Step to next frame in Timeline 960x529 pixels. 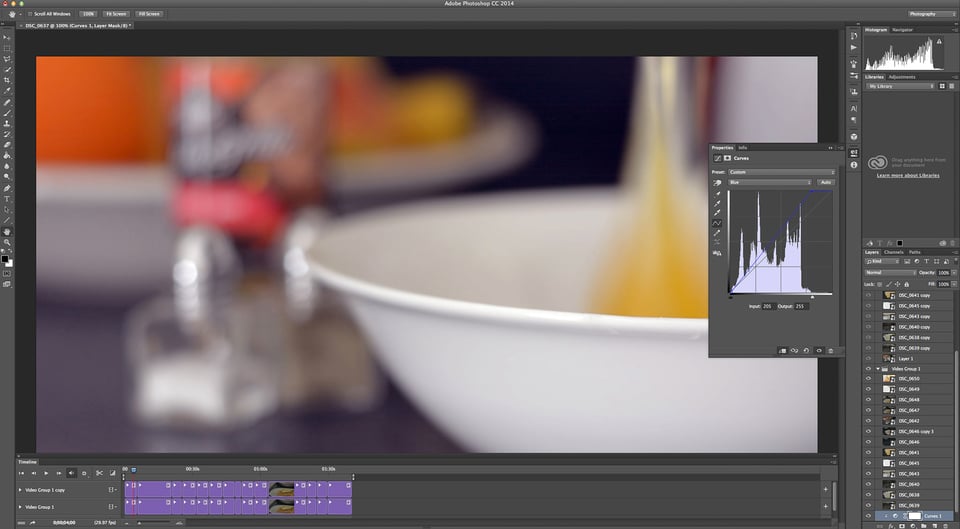point(59,473)
